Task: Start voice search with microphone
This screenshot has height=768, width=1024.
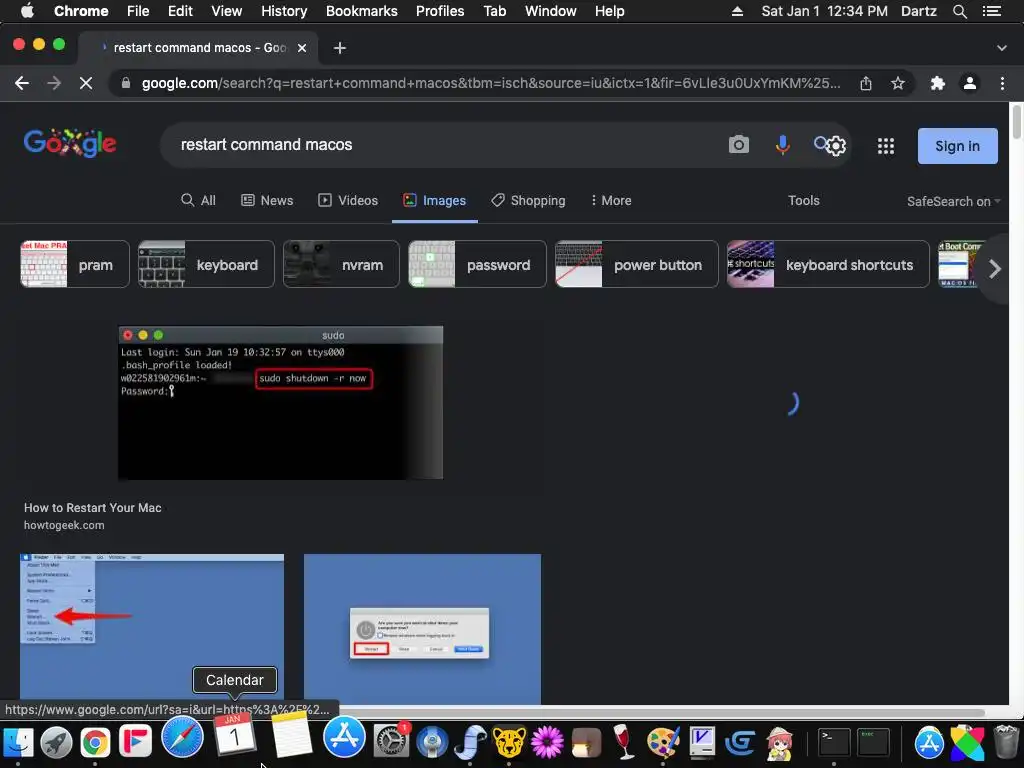Action: (x=782, y=144)
